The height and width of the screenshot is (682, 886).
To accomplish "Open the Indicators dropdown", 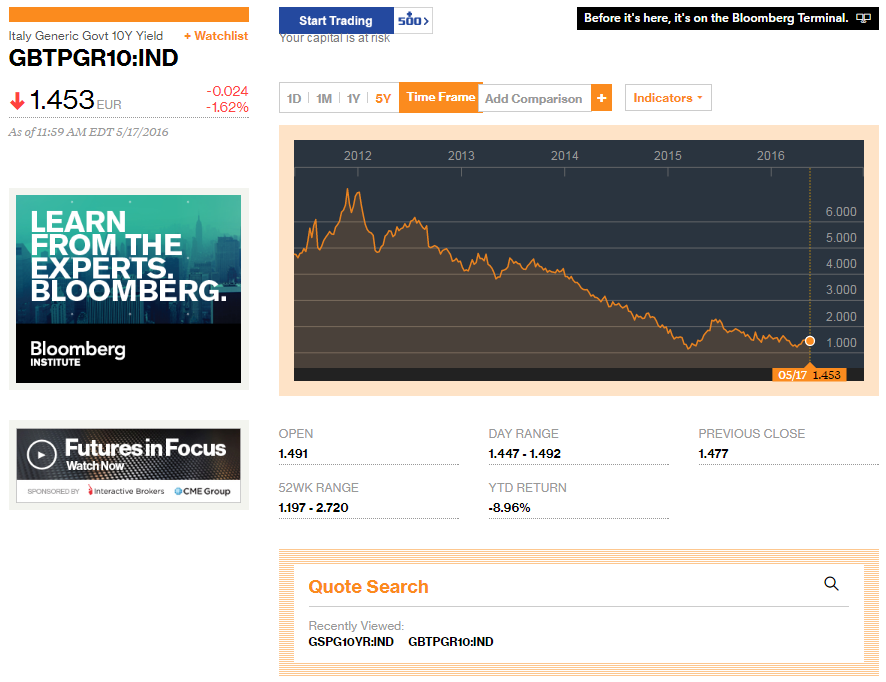I will (668, 98).
